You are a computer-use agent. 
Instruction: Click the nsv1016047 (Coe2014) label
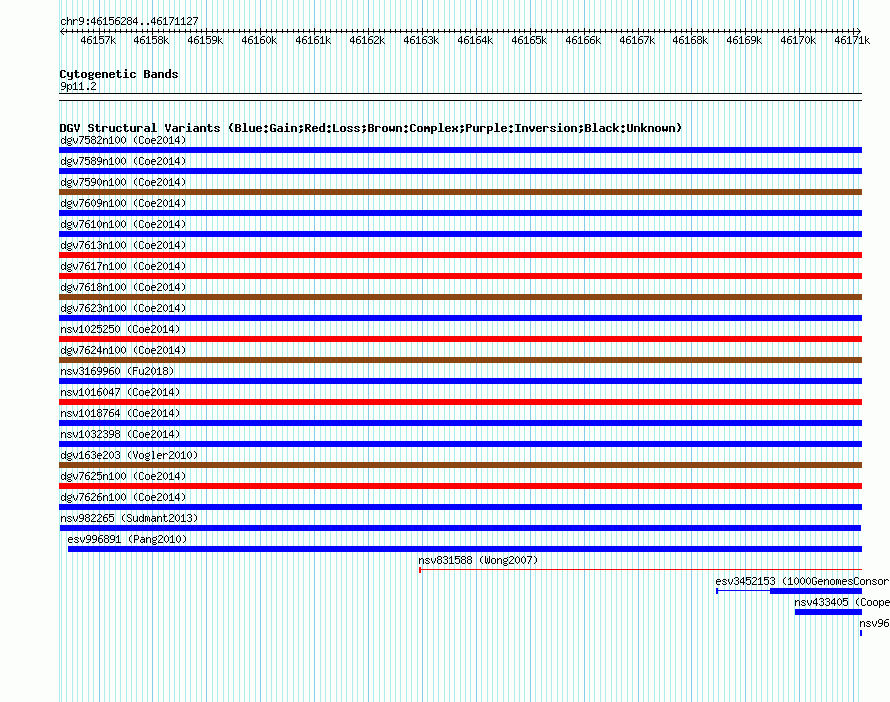[120, 392]
